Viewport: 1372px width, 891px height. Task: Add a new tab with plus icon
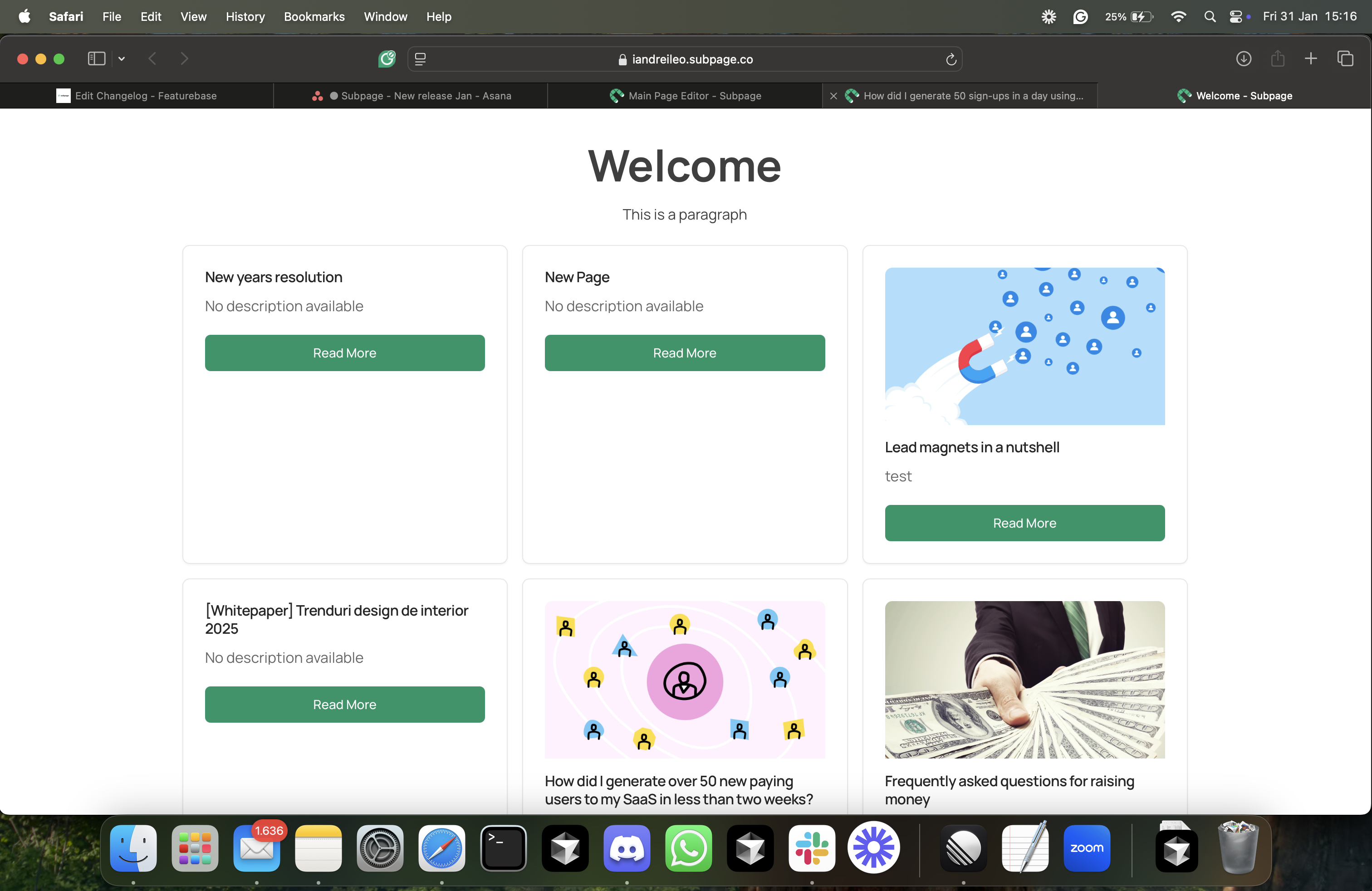(x=1311, y=59)
